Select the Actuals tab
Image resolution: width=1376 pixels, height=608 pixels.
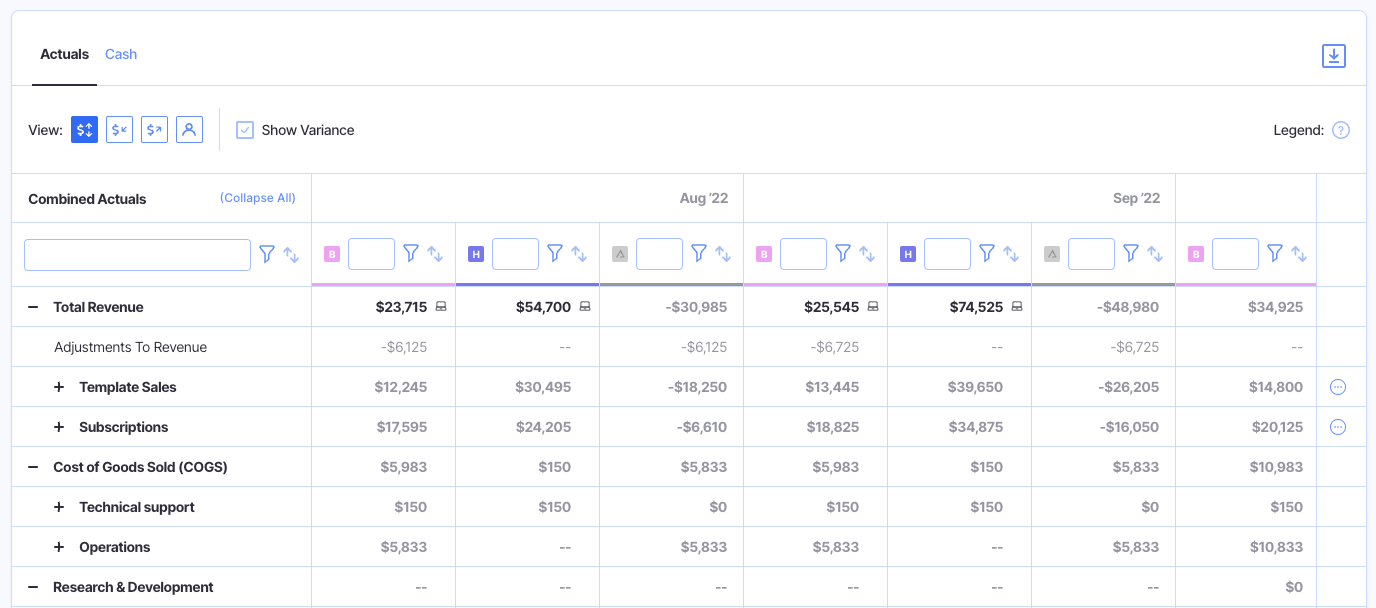tap(64, 54)
